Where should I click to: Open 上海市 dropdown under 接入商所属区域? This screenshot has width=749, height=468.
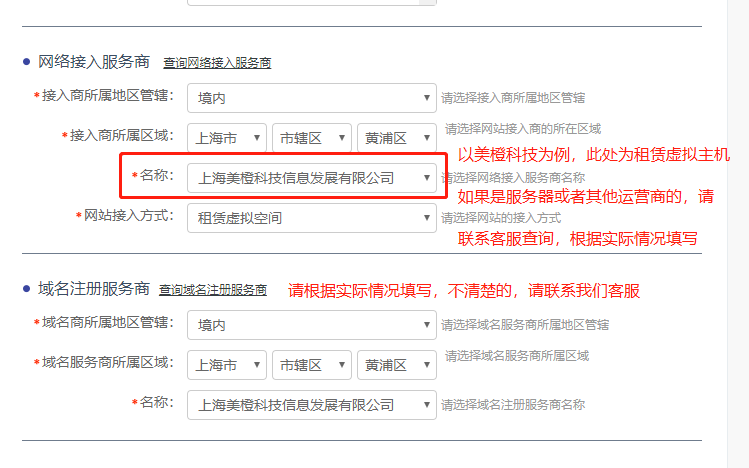226,137
